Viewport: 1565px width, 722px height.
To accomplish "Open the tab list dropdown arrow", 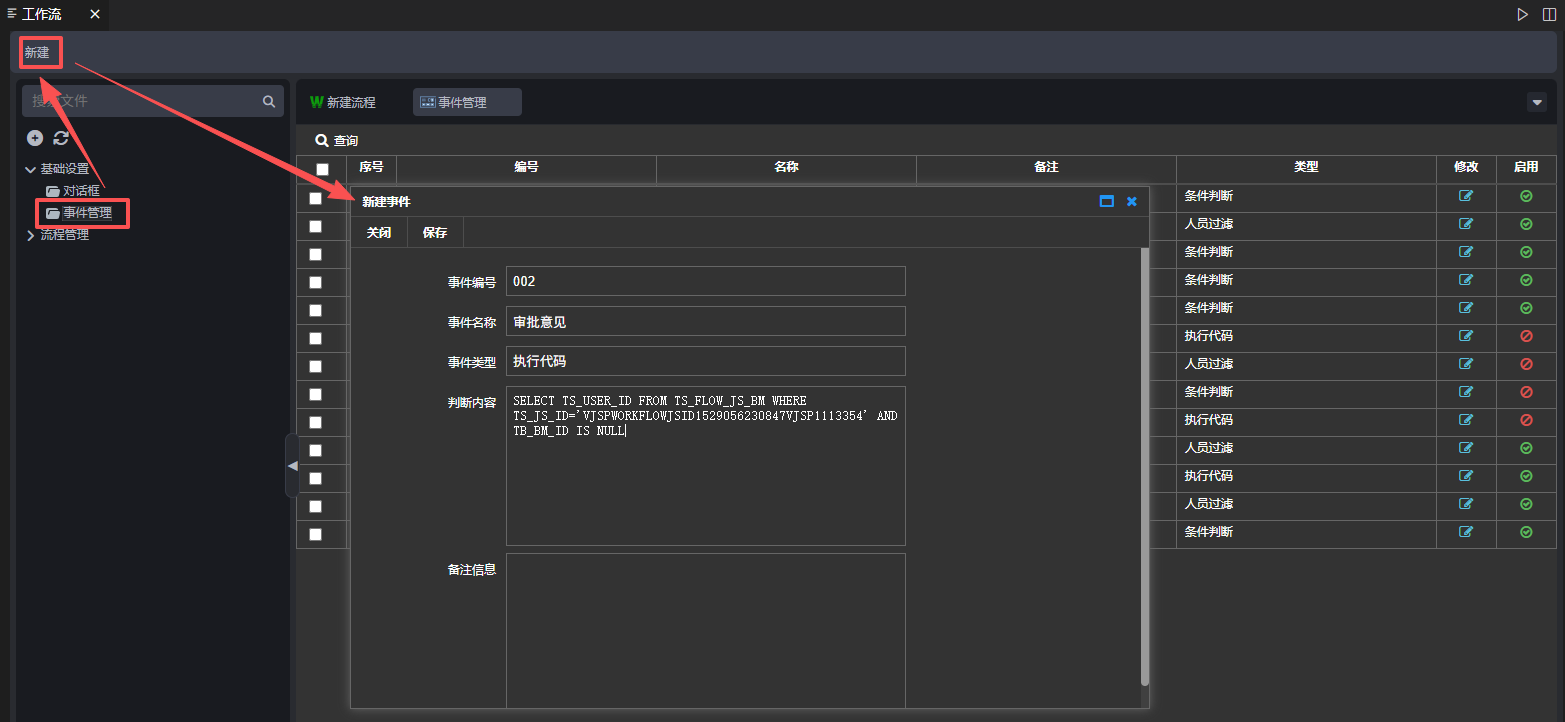I will (x=1537, y=102).
